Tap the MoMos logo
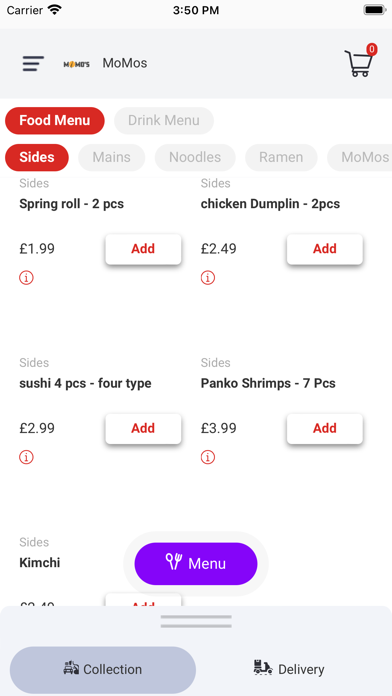This screenshot has height=696, width=392. 76,64
